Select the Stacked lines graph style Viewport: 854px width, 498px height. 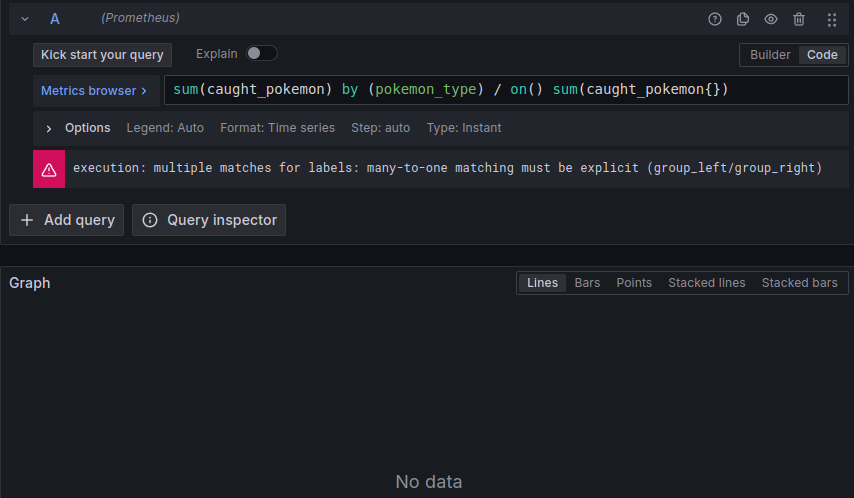click(706, 283)
